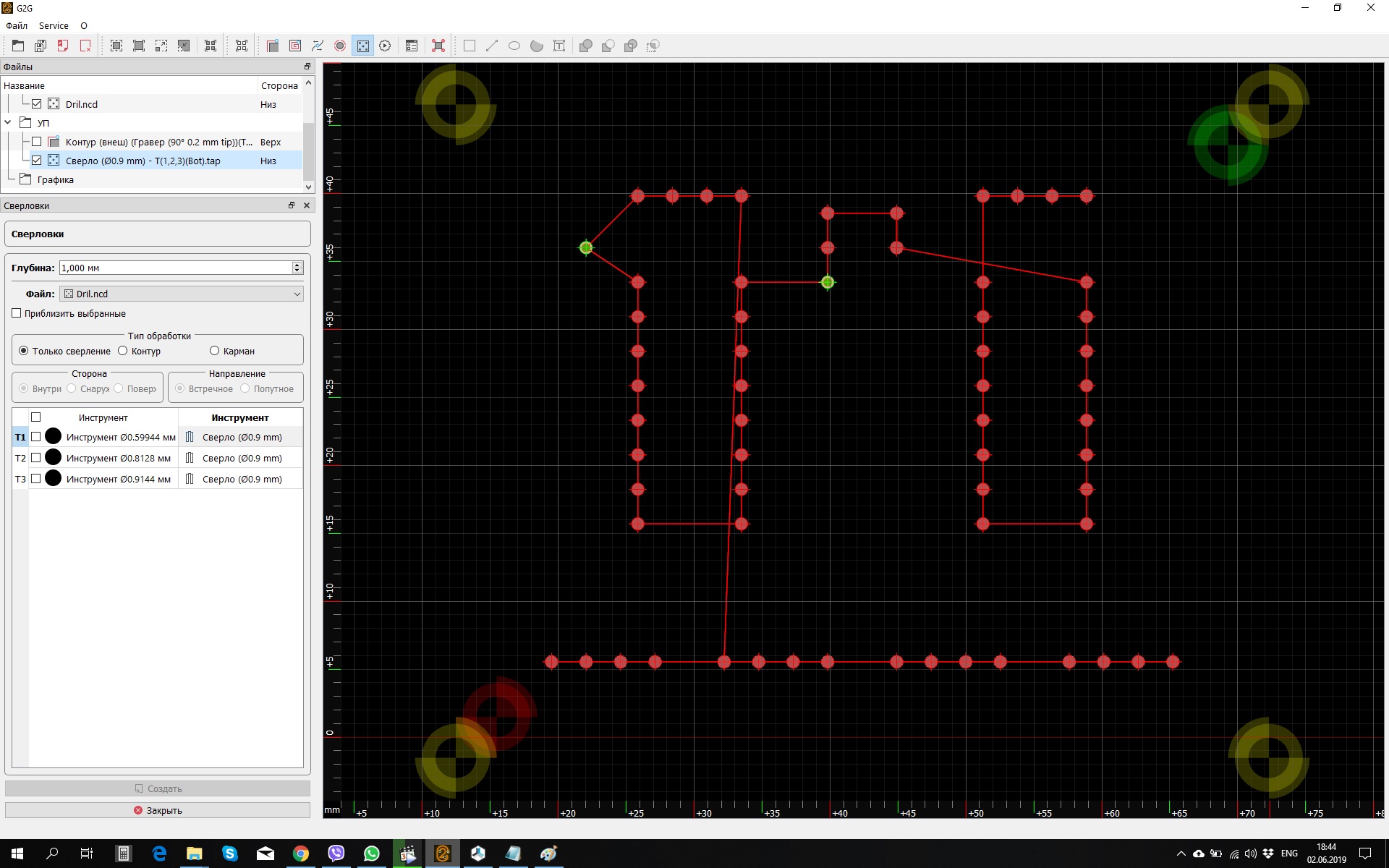Open Chrome from the taskbar
This screenshot has width=1389, height=868.
[301, 854]
